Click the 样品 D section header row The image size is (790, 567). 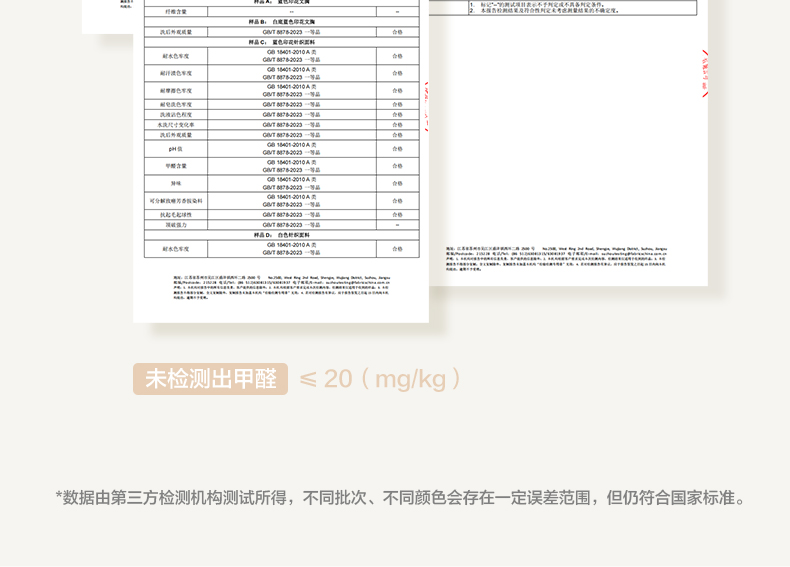tap(282, 235)
